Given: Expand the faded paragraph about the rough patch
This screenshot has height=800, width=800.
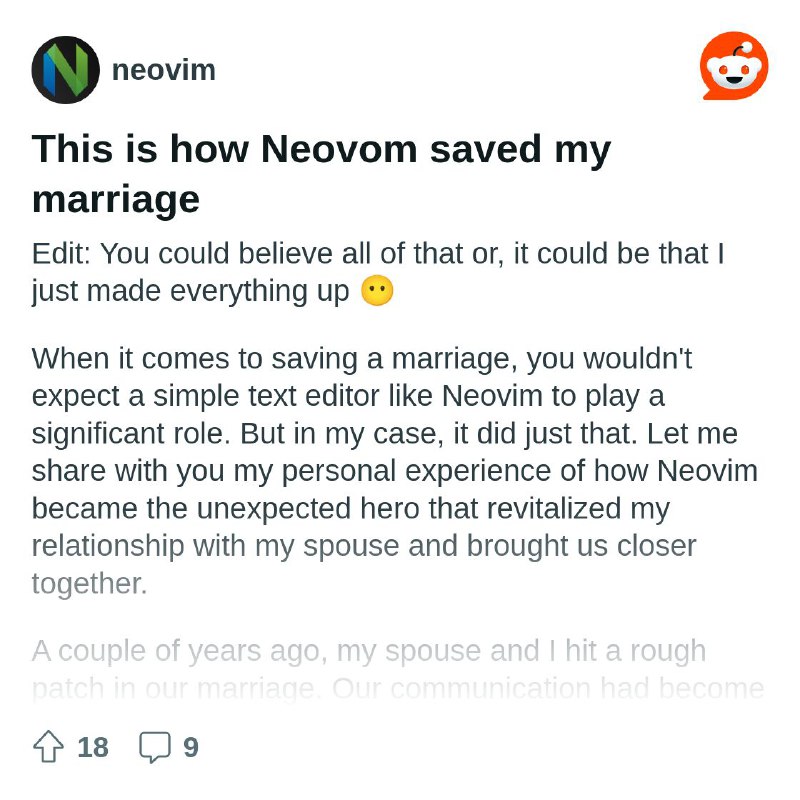Looking at the screenshot, I should click(370, 670).
